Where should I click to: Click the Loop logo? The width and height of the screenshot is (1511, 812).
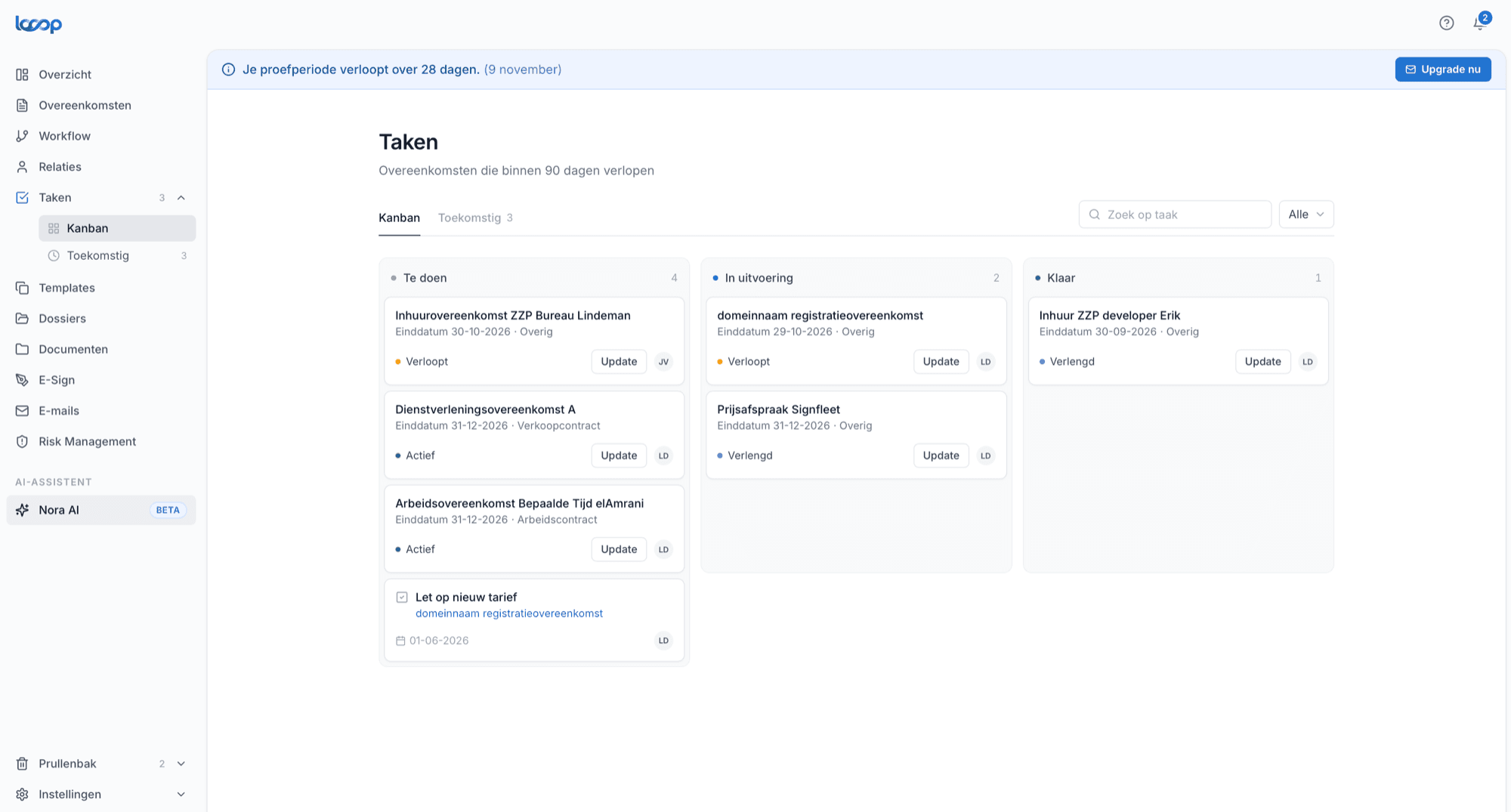(39, 24)
